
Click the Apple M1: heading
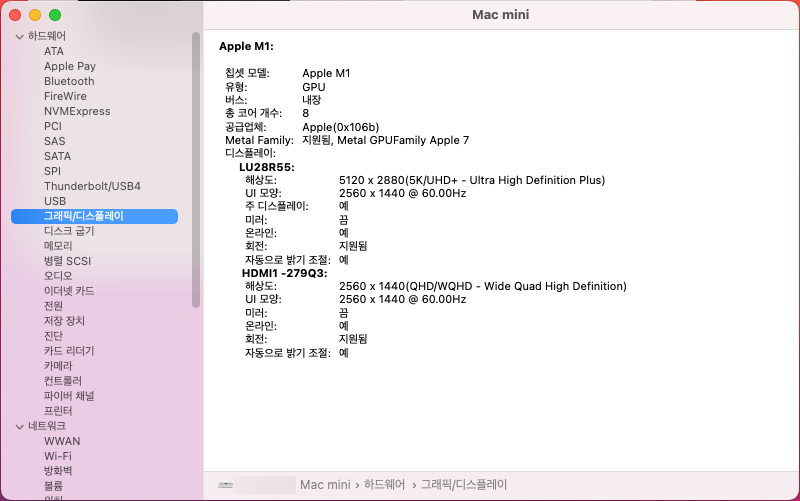pos(246,46)
